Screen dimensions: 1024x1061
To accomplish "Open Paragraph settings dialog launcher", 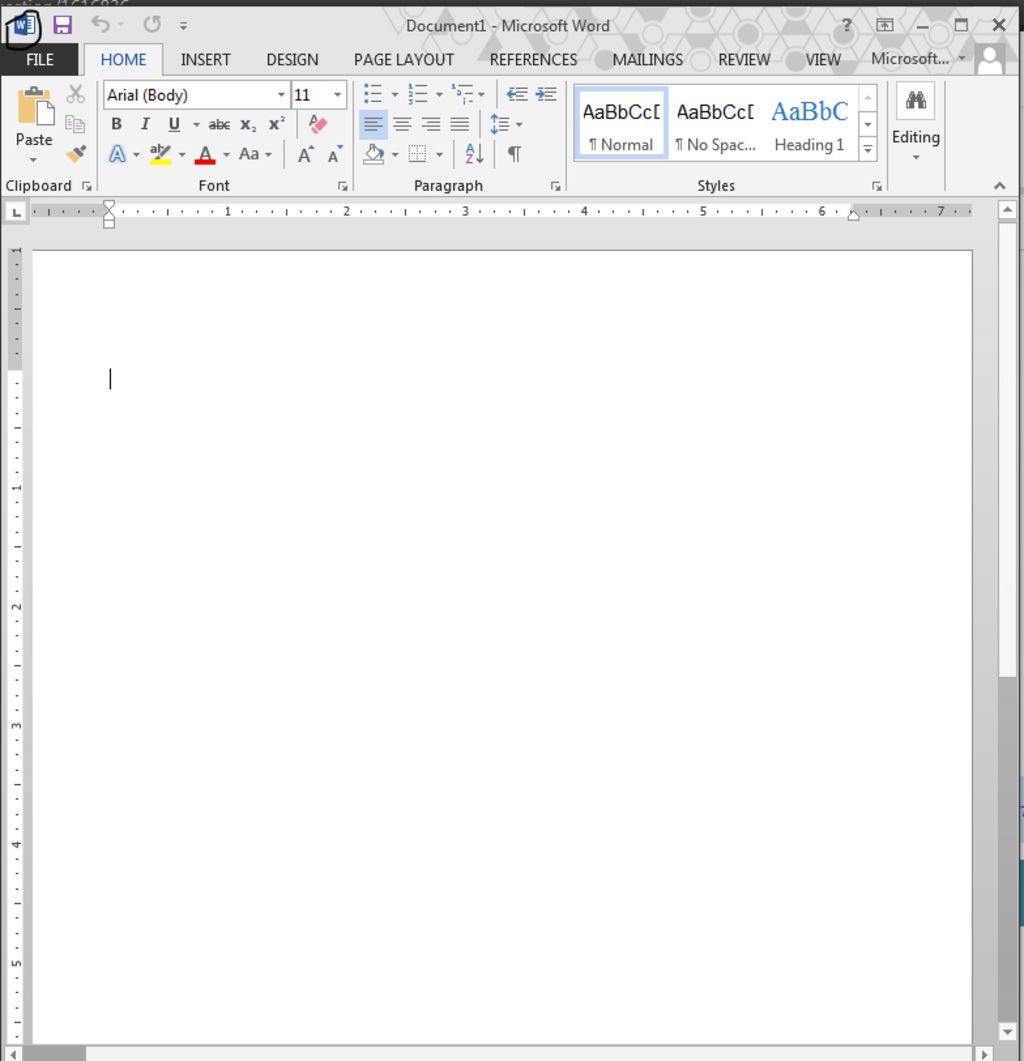I will click(x=555, y=186).
